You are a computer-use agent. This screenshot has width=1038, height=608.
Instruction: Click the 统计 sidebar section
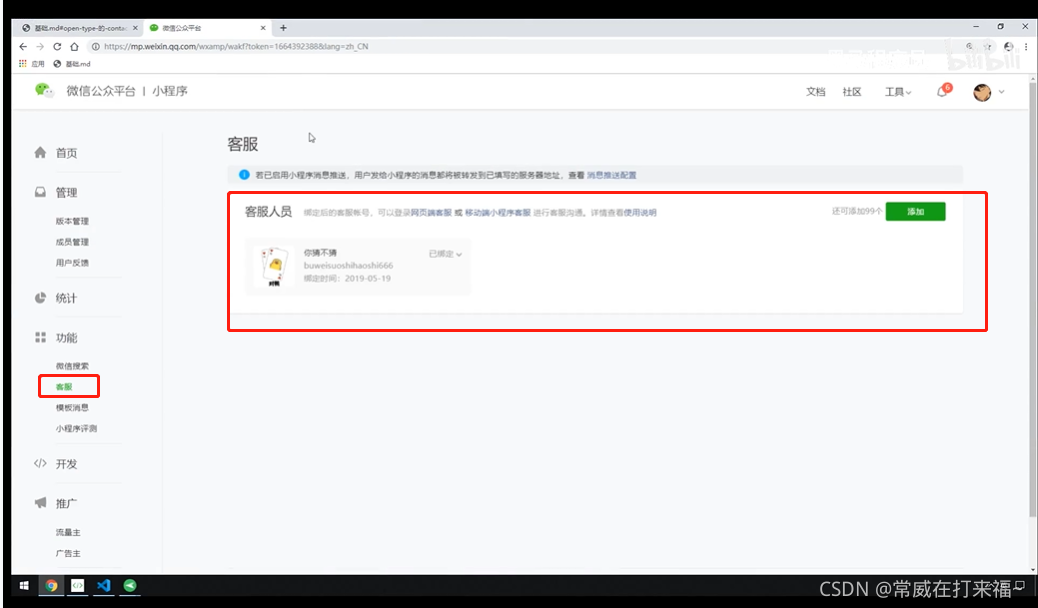(x=66, y=298)
